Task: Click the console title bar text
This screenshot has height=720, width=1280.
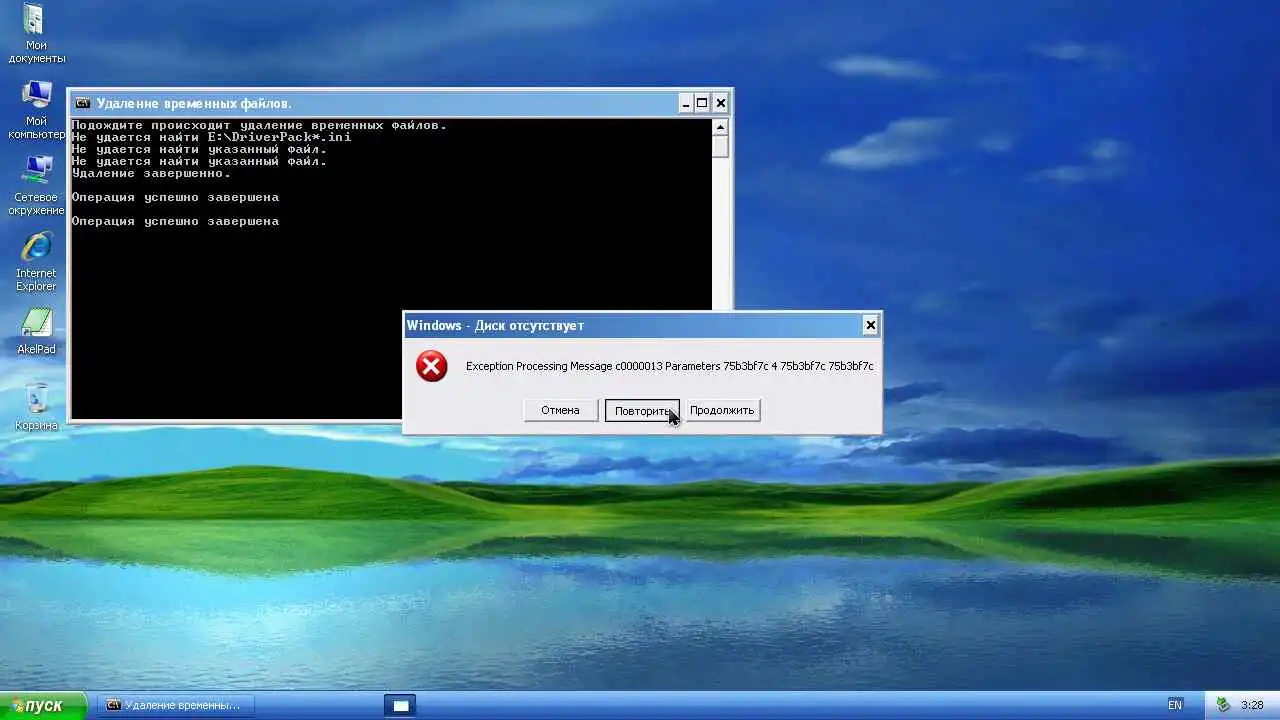Action: 194,103
